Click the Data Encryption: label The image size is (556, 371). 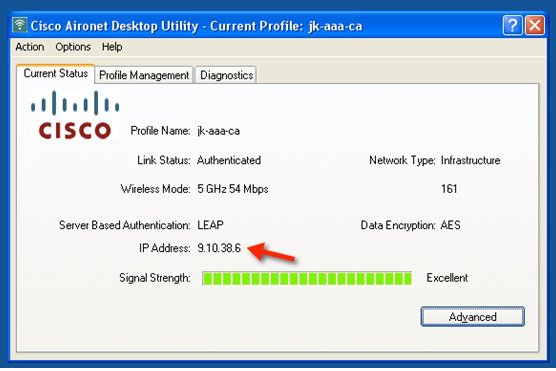click(x=398, y=225)
